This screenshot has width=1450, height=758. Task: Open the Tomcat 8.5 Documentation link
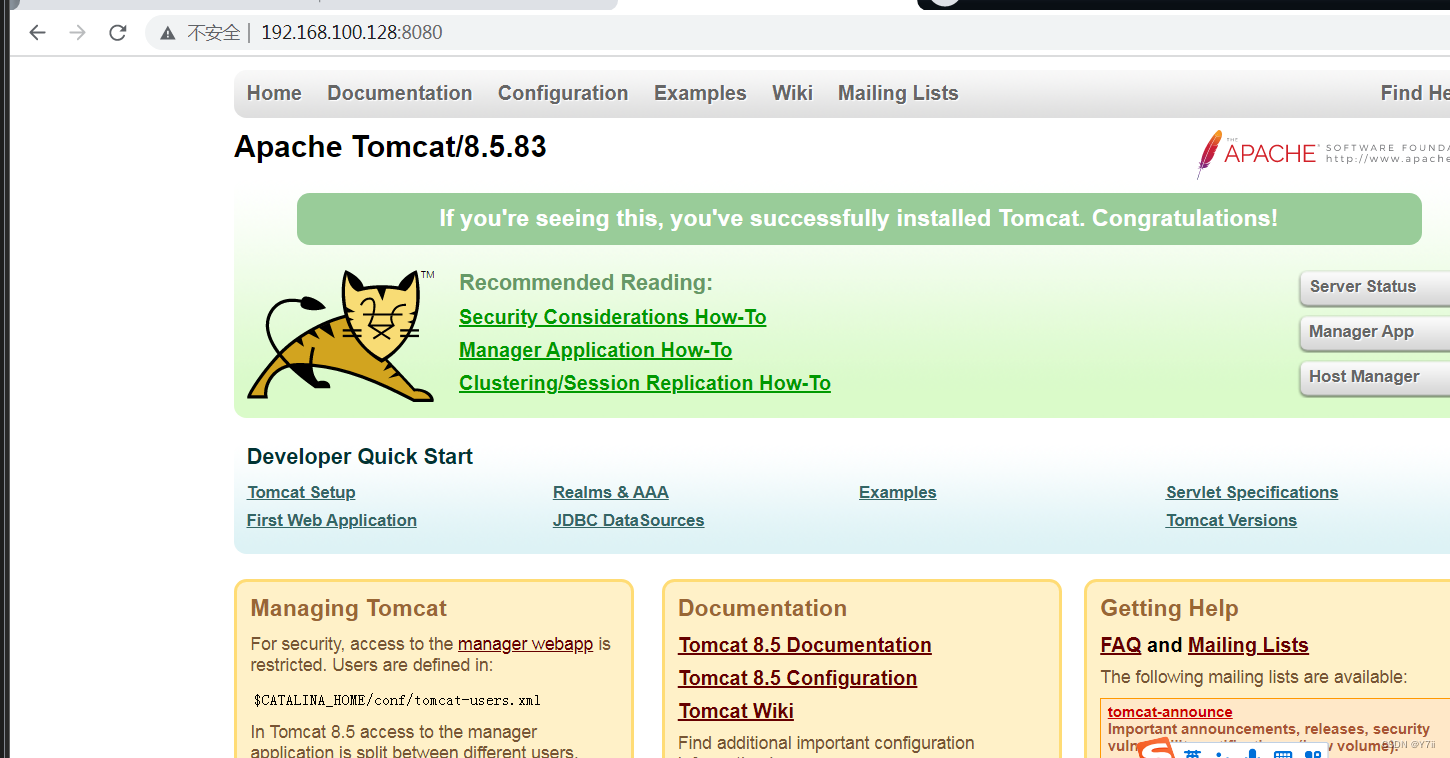805,645
